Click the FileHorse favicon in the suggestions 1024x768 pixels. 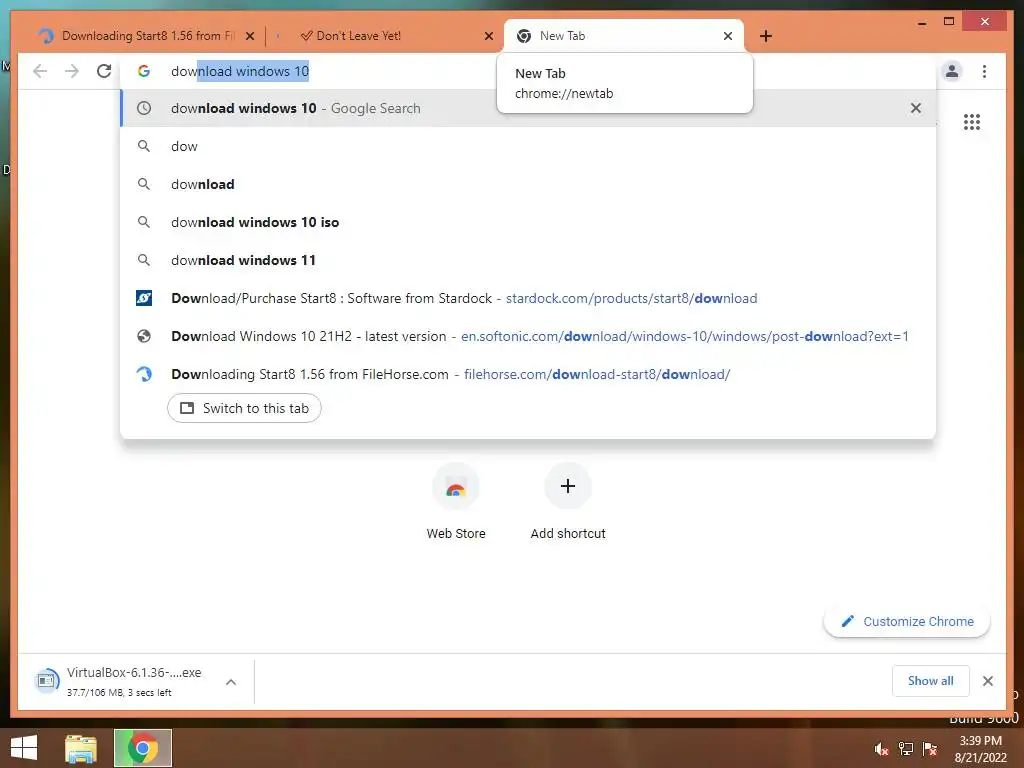pos(144,374)
